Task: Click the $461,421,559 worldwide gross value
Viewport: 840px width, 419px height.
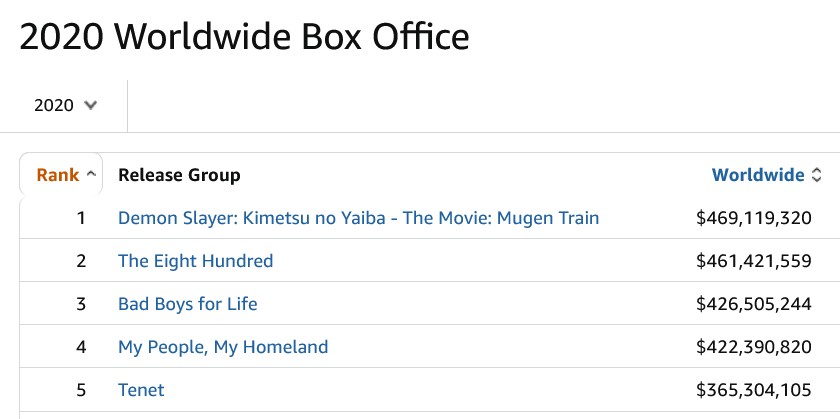Action: (753, 261)
